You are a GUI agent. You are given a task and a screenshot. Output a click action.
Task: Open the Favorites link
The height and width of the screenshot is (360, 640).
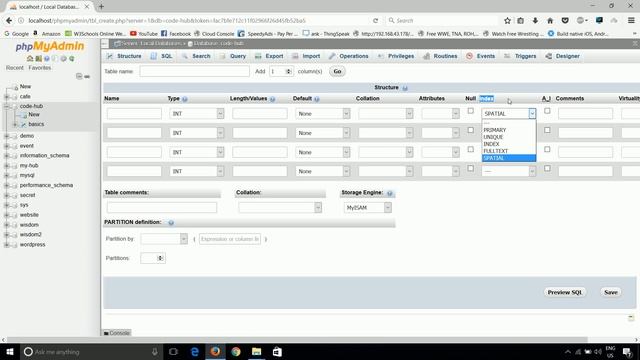pos(40,68)
